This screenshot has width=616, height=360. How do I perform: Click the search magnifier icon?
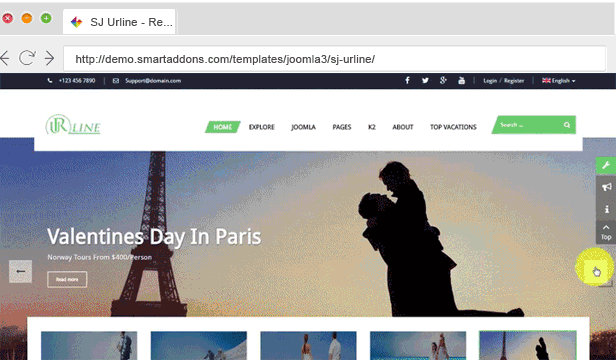click(x=566, y=125)
